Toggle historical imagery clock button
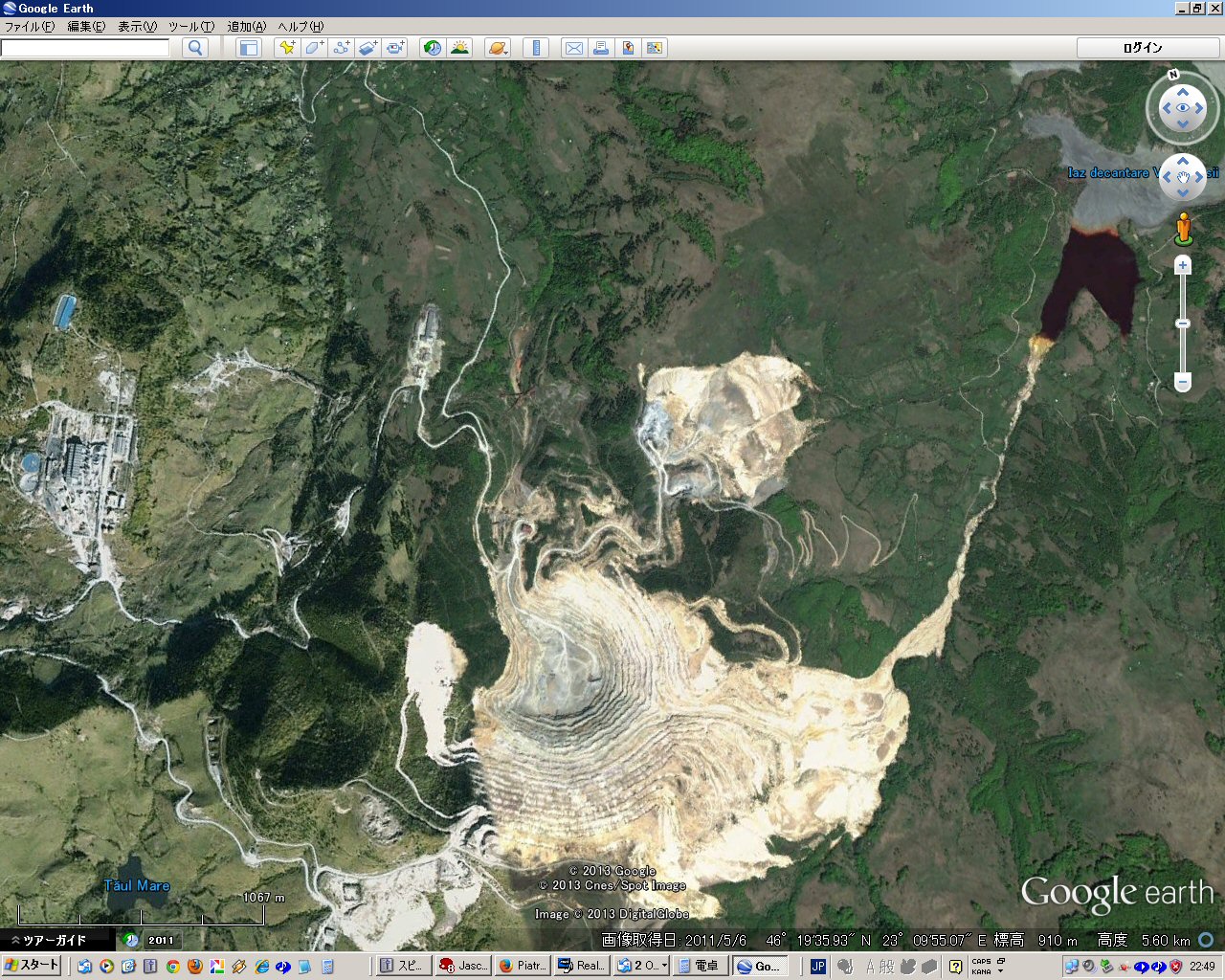Image resolution: width=1225 pixels, height=980 pixels. [433, 48]
